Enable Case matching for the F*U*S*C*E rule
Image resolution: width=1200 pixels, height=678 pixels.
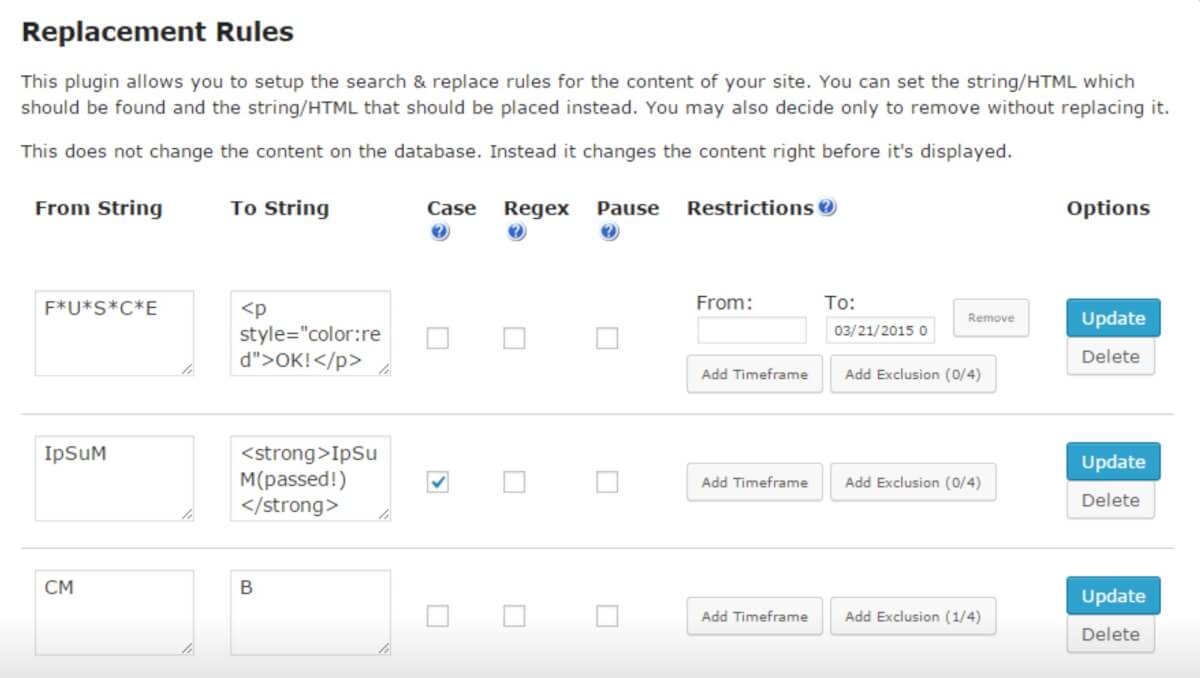438,338
